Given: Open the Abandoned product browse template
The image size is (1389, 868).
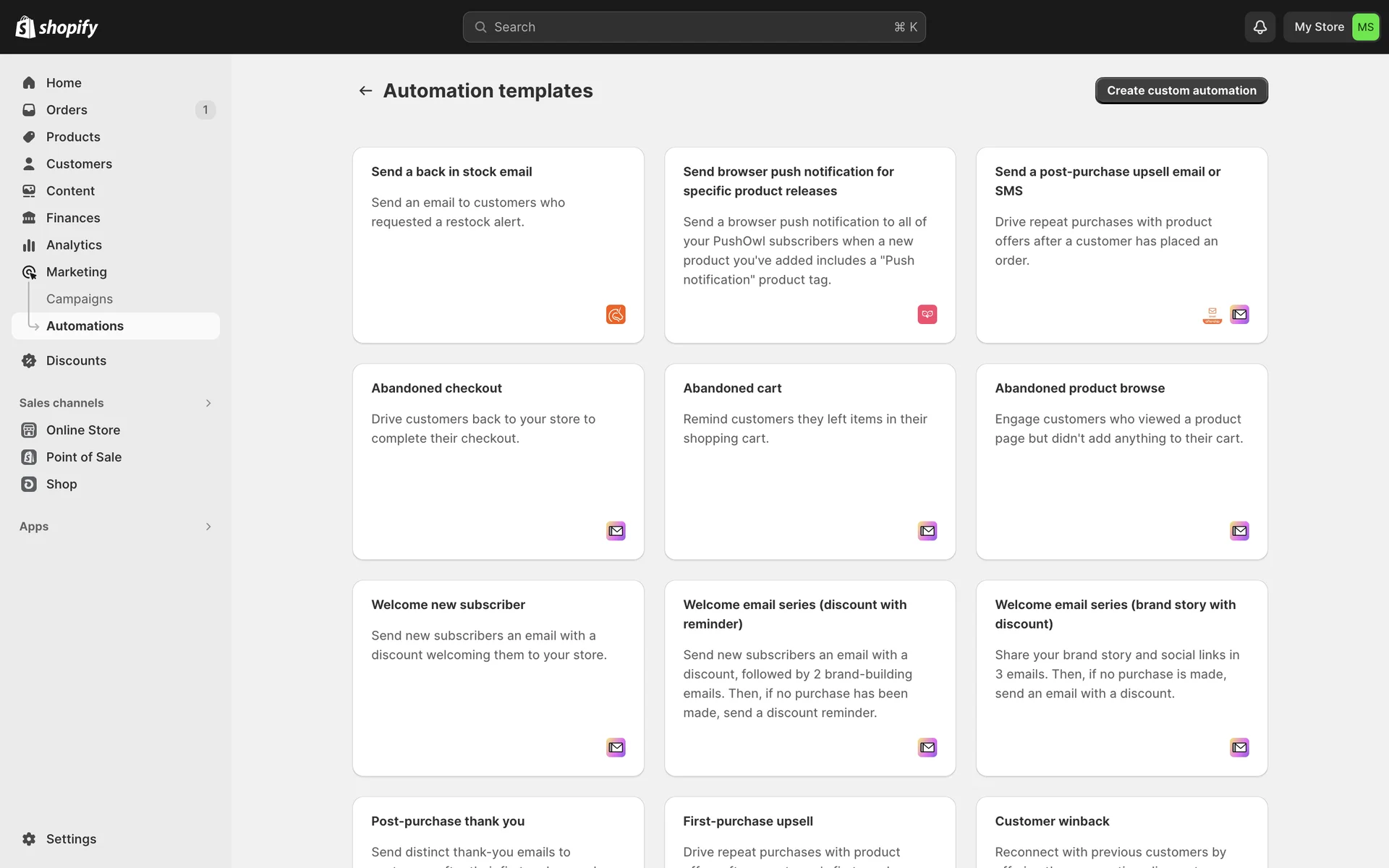Looking at the screenshot, I should pyautogui.click(x=1121, y=461).
